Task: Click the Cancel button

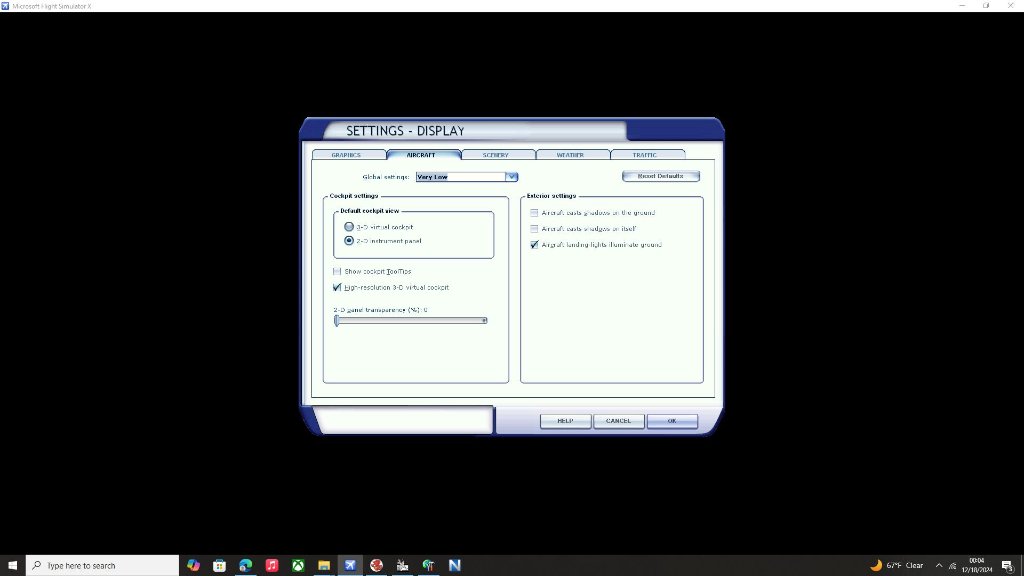Action: [x=618, y=421]
